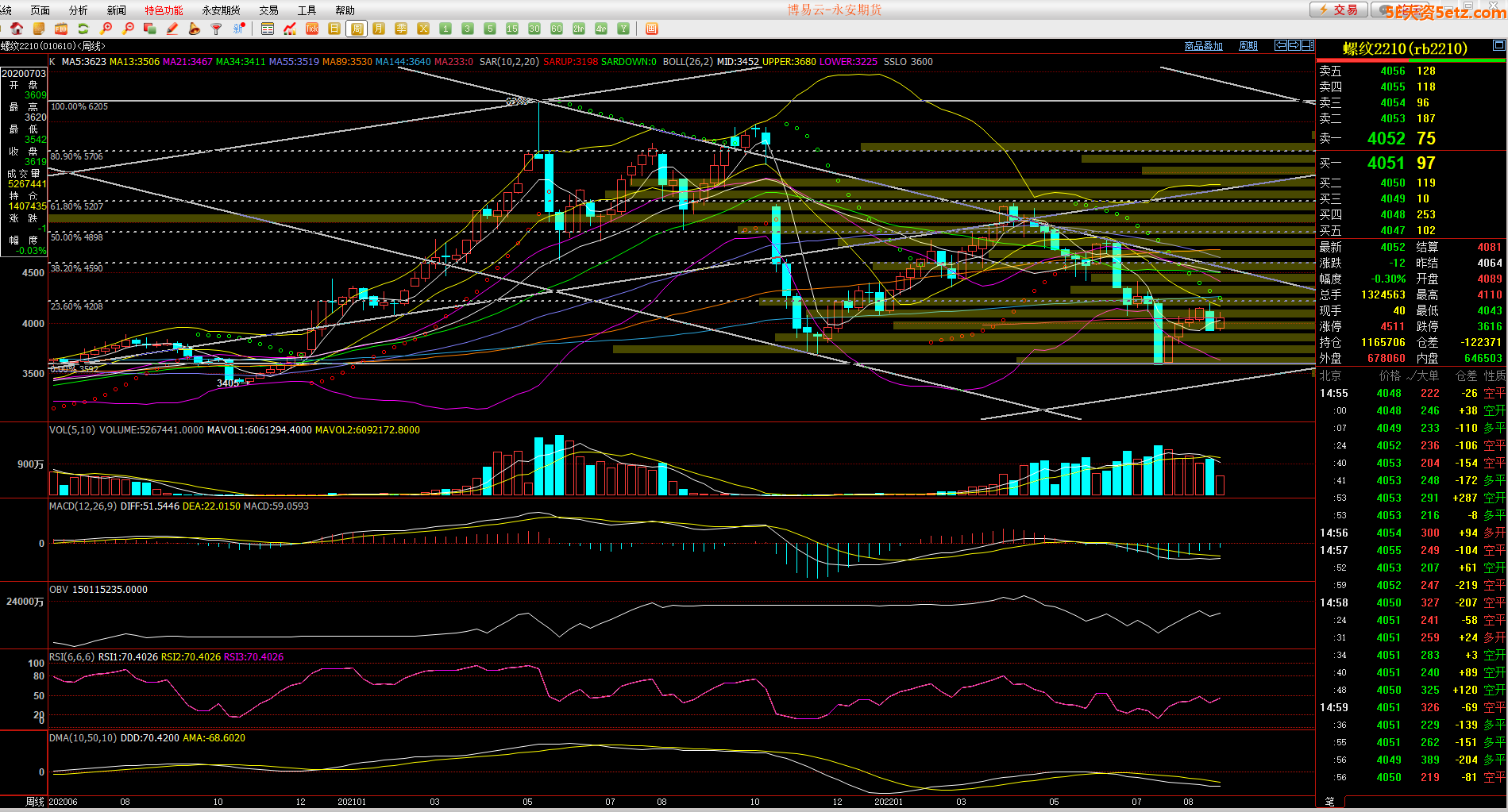Click the right arrow chart navigation icon
Screen dimensions: 1508x812
pyautogui.click(x=1294, y=45)
